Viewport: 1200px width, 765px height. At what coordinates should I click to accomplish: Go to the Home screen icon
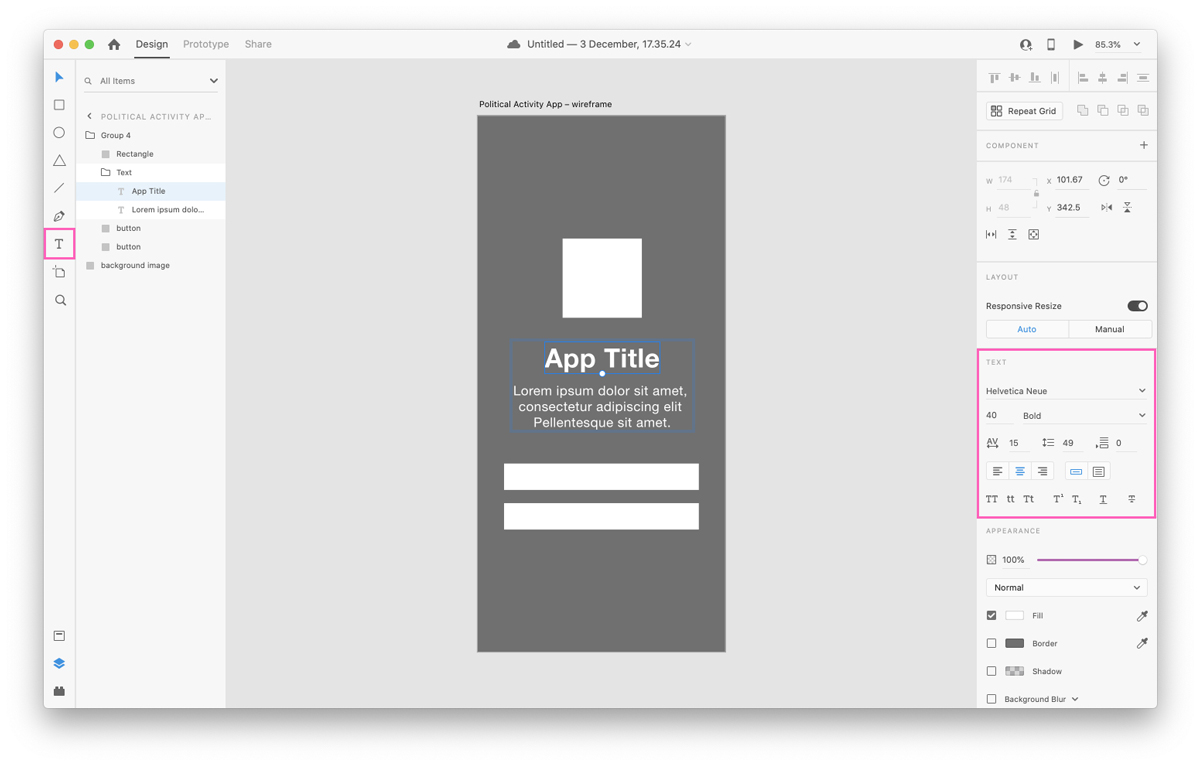click(114, 44)
